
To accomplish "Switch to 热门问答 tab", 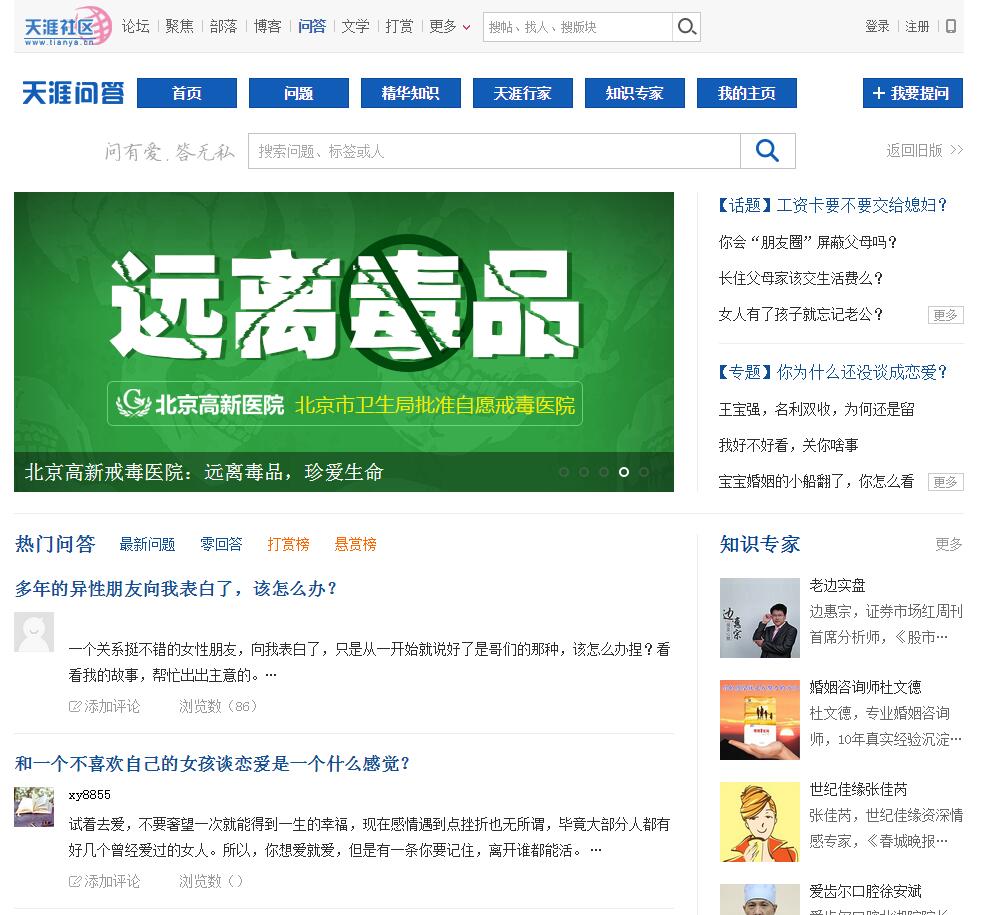I will 55,544.
